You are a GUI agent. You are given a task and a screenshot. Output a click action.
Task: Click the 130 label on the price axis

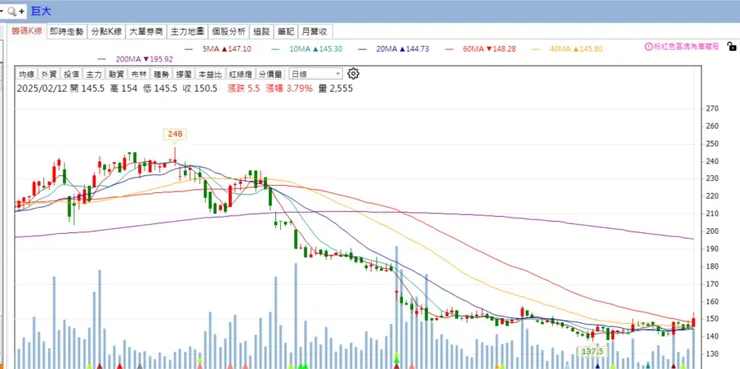coord(712,354)
